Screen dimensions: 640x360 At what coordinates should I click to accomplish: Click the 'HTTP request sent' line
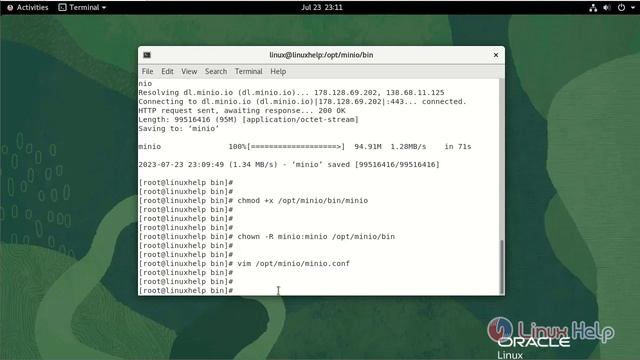242,111
